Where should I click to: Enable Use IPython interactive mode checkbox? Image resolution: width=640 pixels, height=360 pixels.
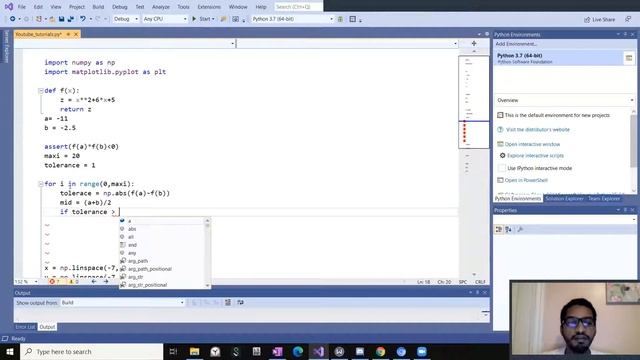502,168
